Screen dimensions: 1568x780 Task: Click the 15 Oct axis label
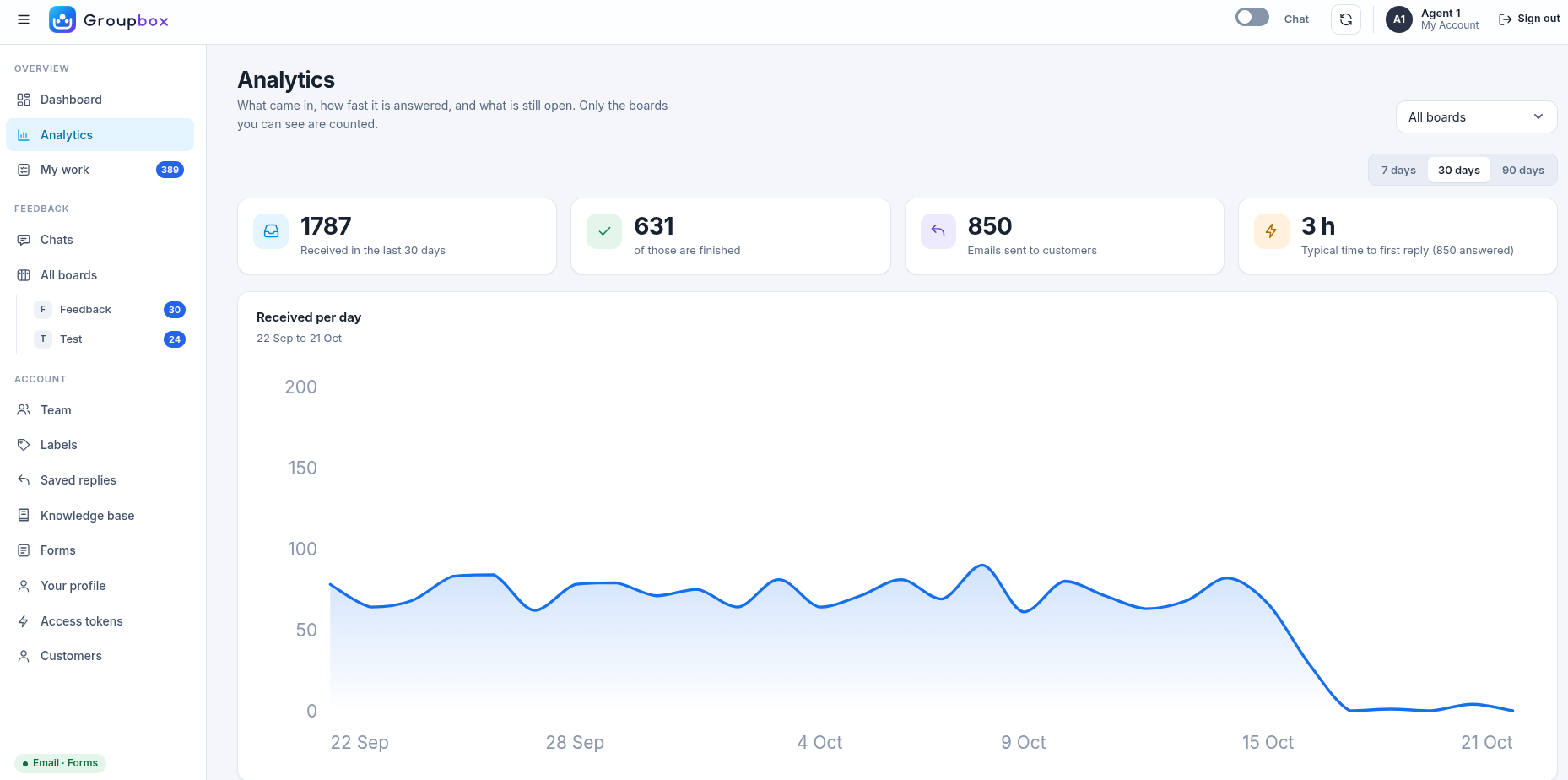pyautogui.click(x=1268, y=743)
